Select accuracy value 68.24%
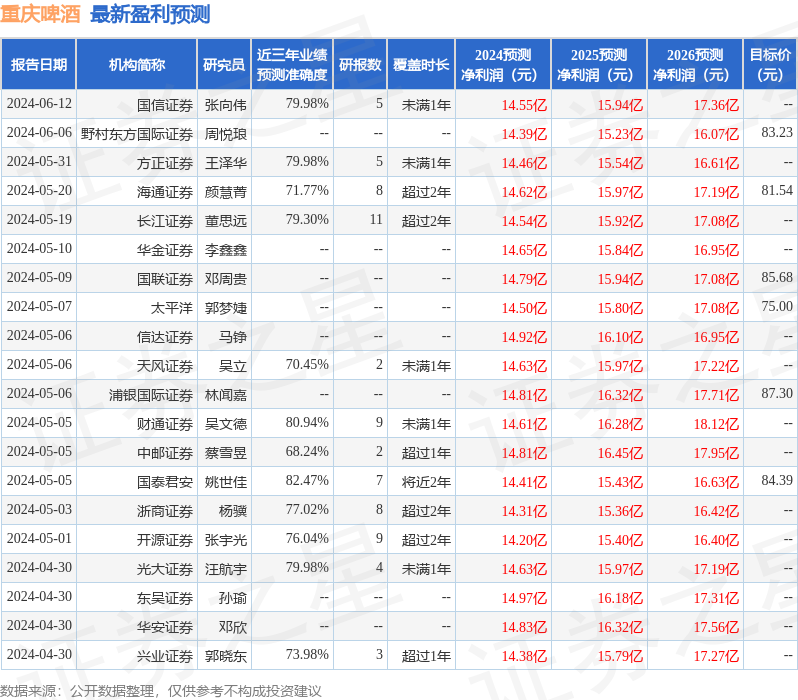This screenshot has width=798, height=700. click(307, 452)
